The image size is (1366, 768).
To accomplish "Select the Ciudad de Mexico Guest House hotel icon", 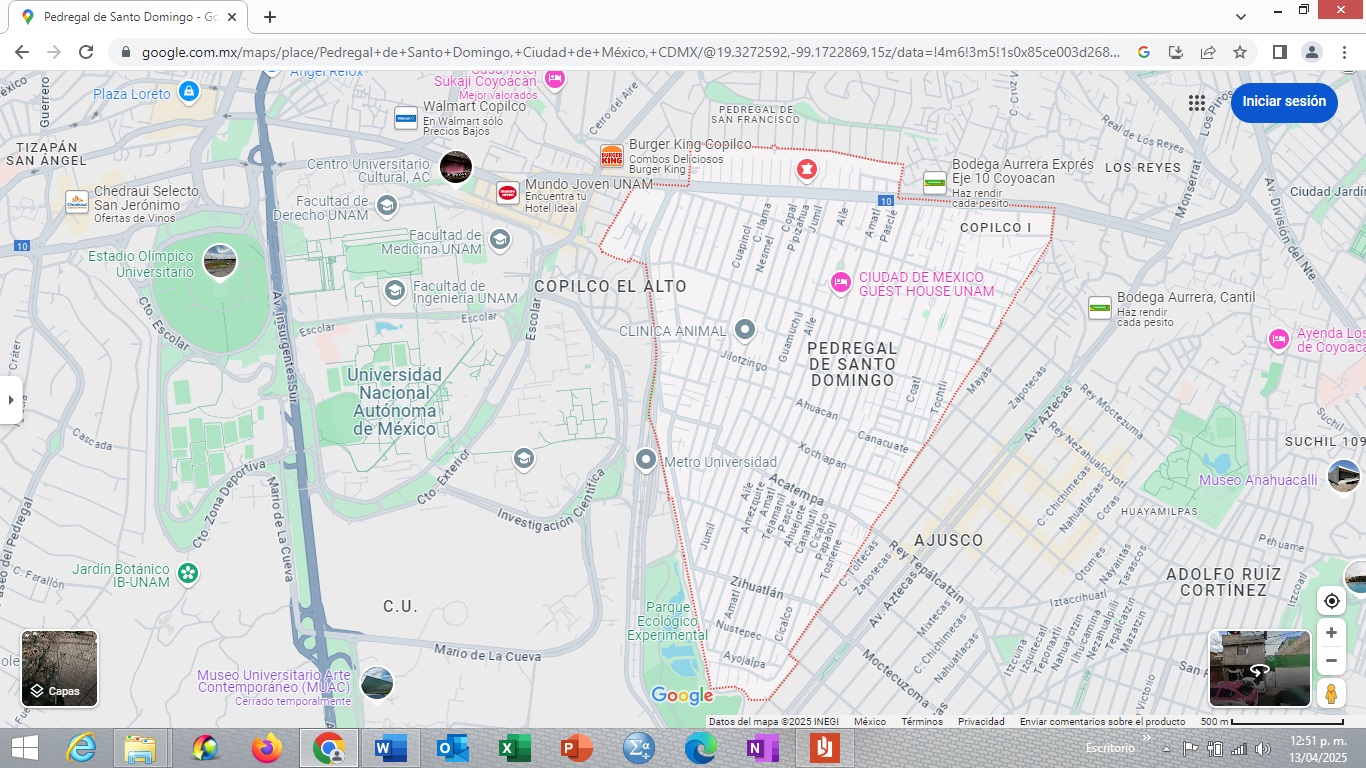I will click(841, 284).
